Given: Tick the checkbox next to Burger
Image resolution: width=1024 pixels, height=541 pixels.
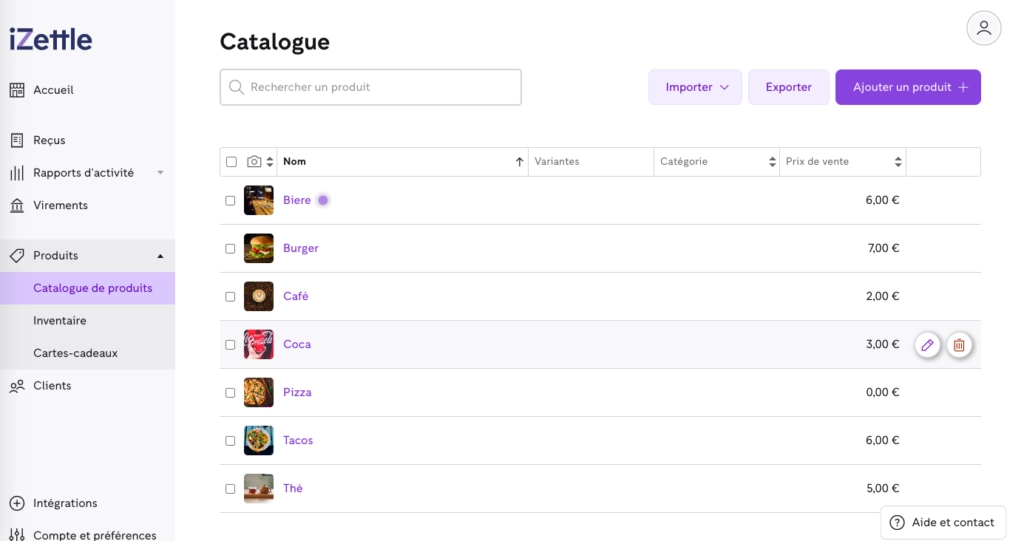Looking at the screenshot, I should point(230,249).
